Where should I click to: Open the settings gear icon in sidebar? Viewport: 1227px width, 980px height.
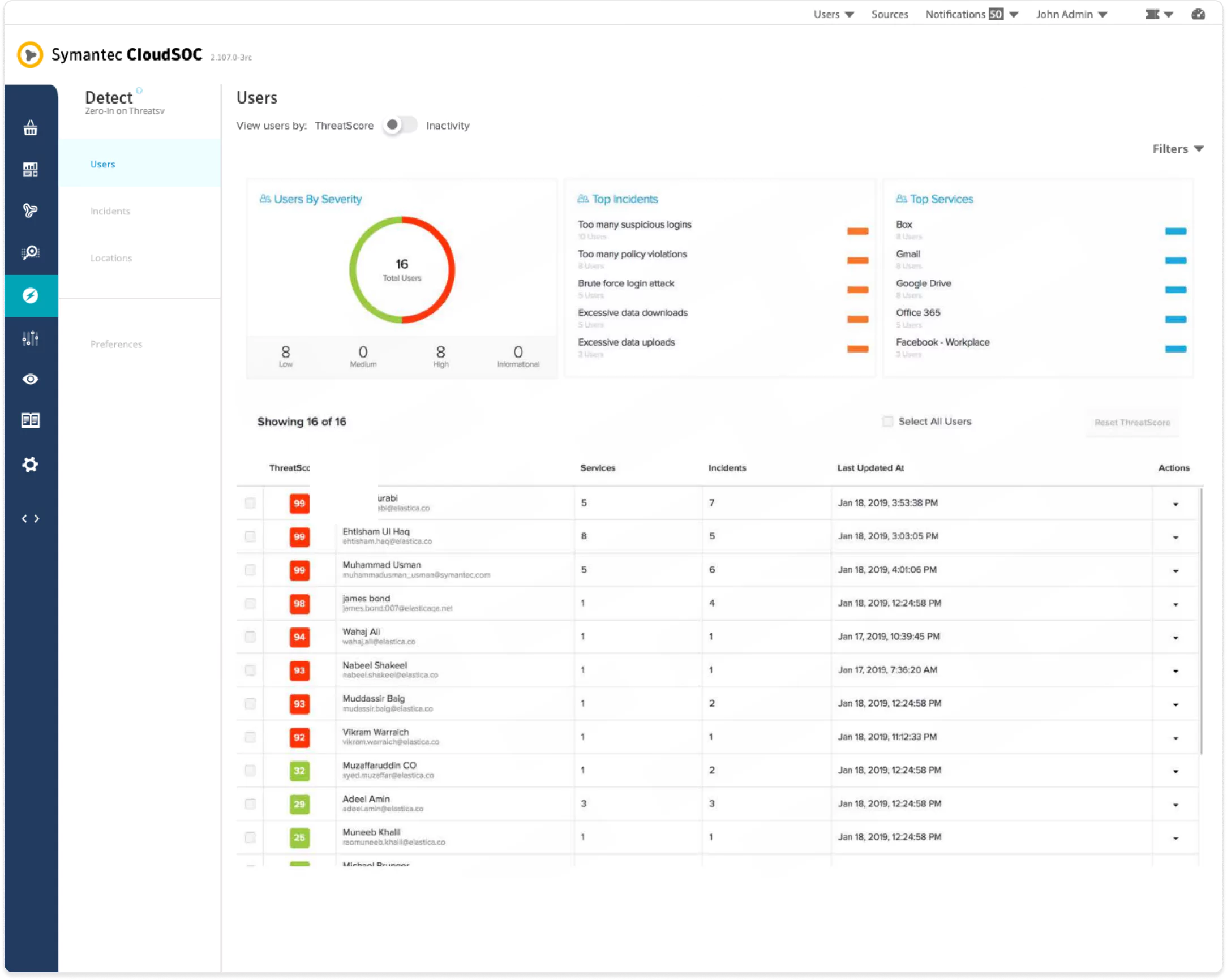click(31, 465)
